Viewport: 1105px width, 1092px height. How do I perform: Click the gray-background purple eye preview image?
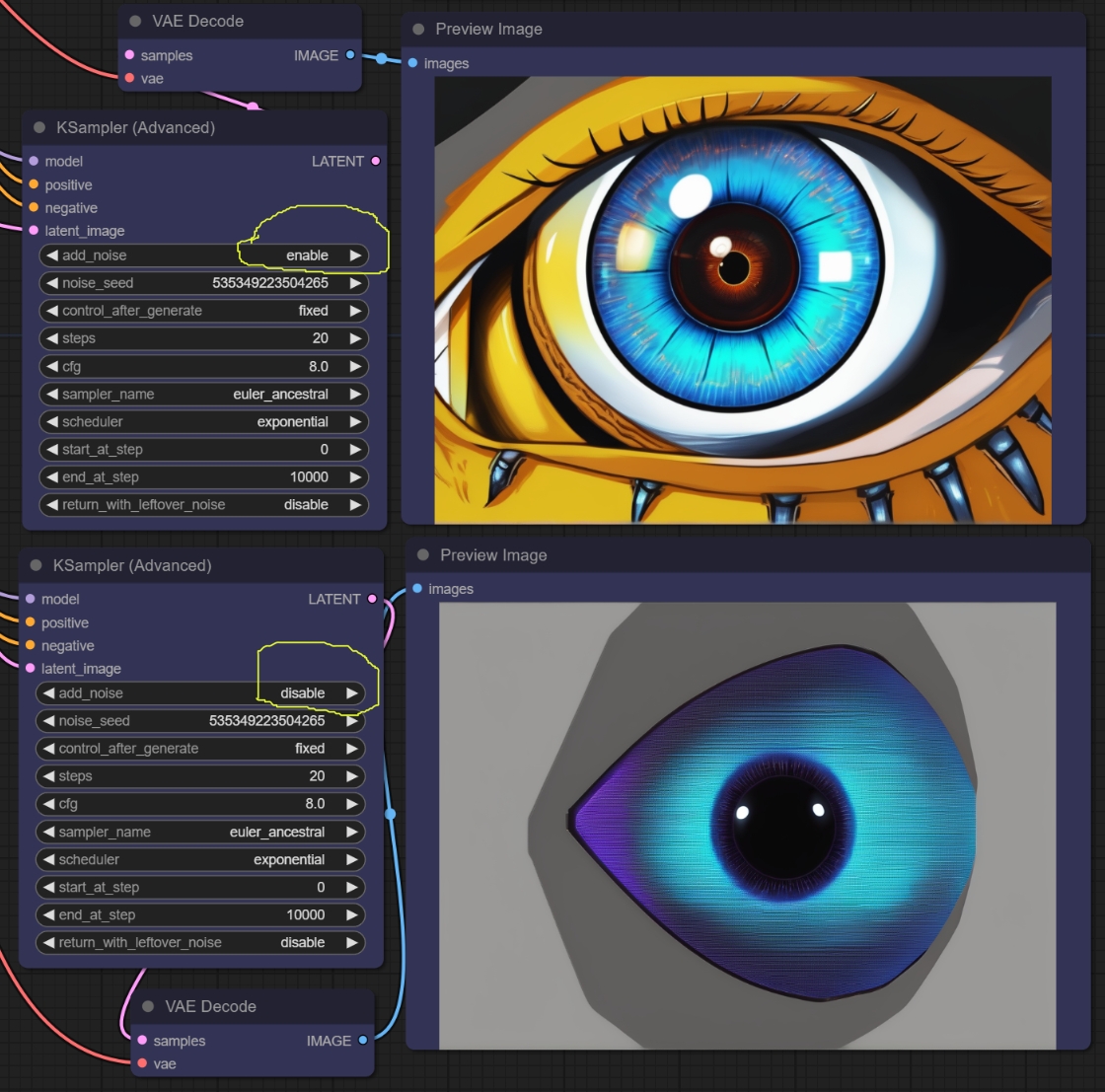pos(747,825)
